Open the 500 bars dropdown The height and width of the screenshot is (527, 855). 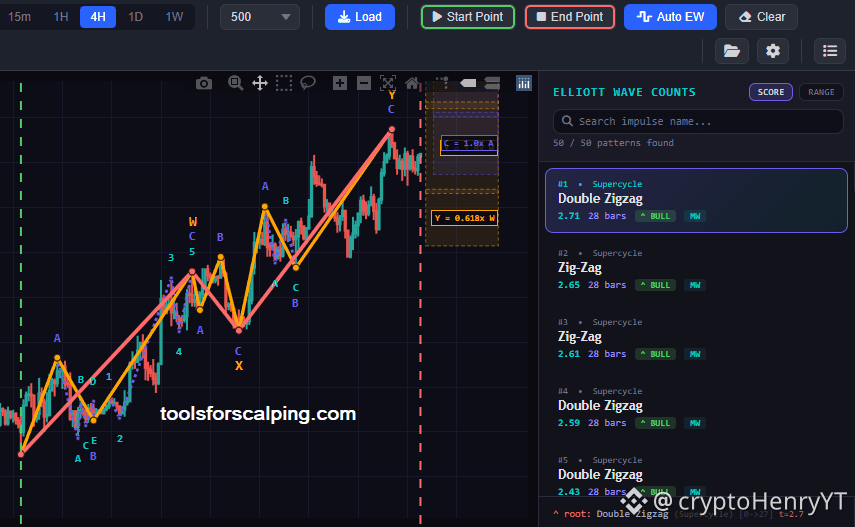260,17
